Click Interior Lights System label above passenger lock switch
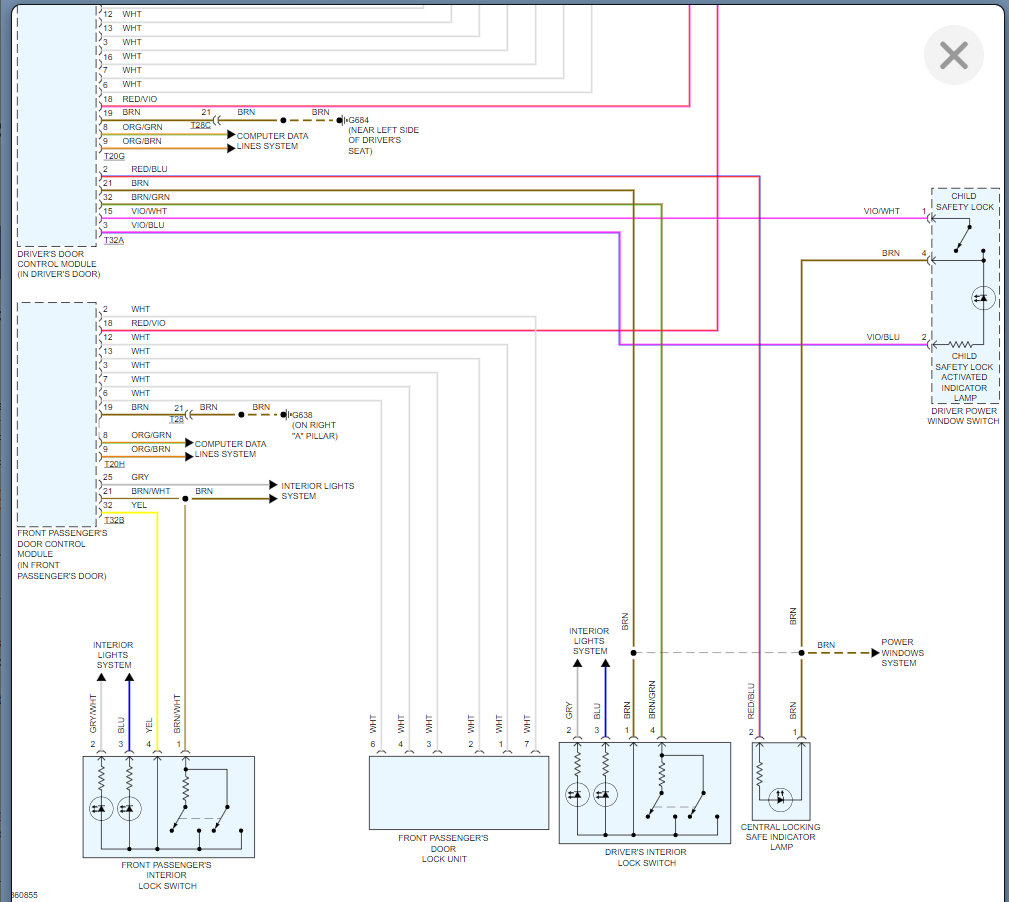 (113, 655)
